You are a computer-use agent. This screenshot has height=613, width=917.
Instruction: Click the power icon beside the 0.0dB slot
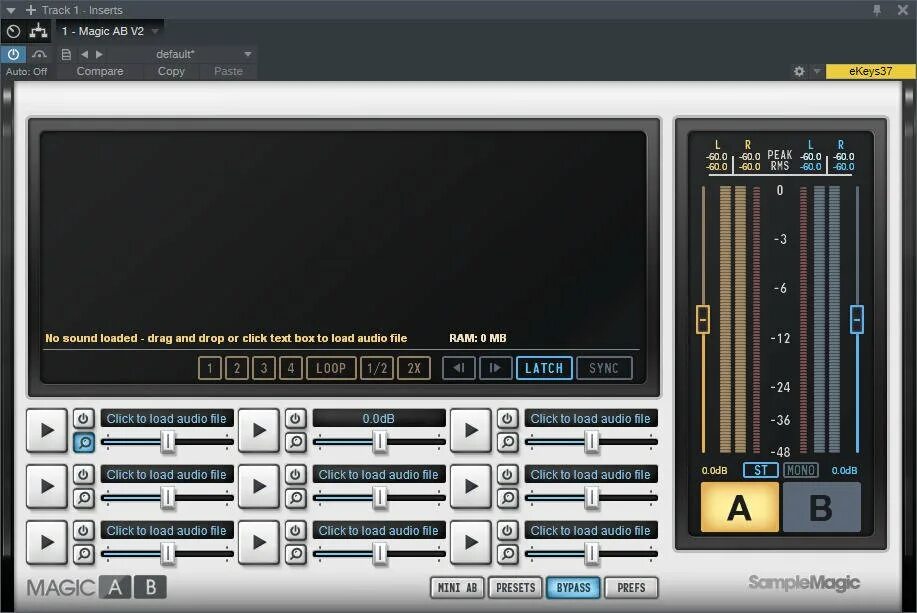295,419
